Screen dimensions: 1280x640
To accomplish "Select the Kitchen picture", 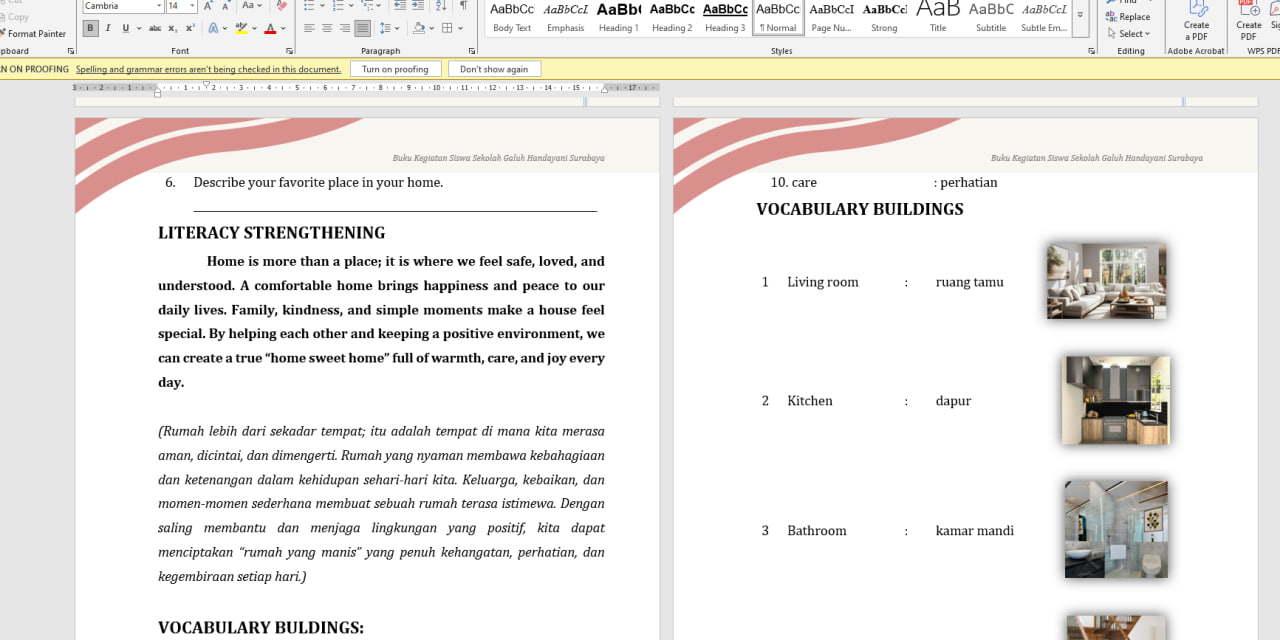I will 1115,401.
